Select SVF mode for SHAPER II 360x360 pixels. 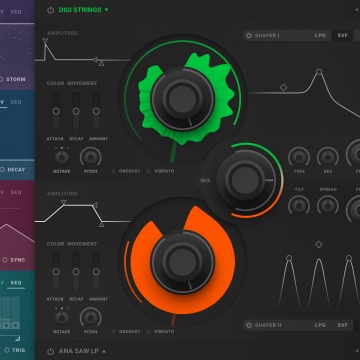pyautogui.click(x=343, y=325)
